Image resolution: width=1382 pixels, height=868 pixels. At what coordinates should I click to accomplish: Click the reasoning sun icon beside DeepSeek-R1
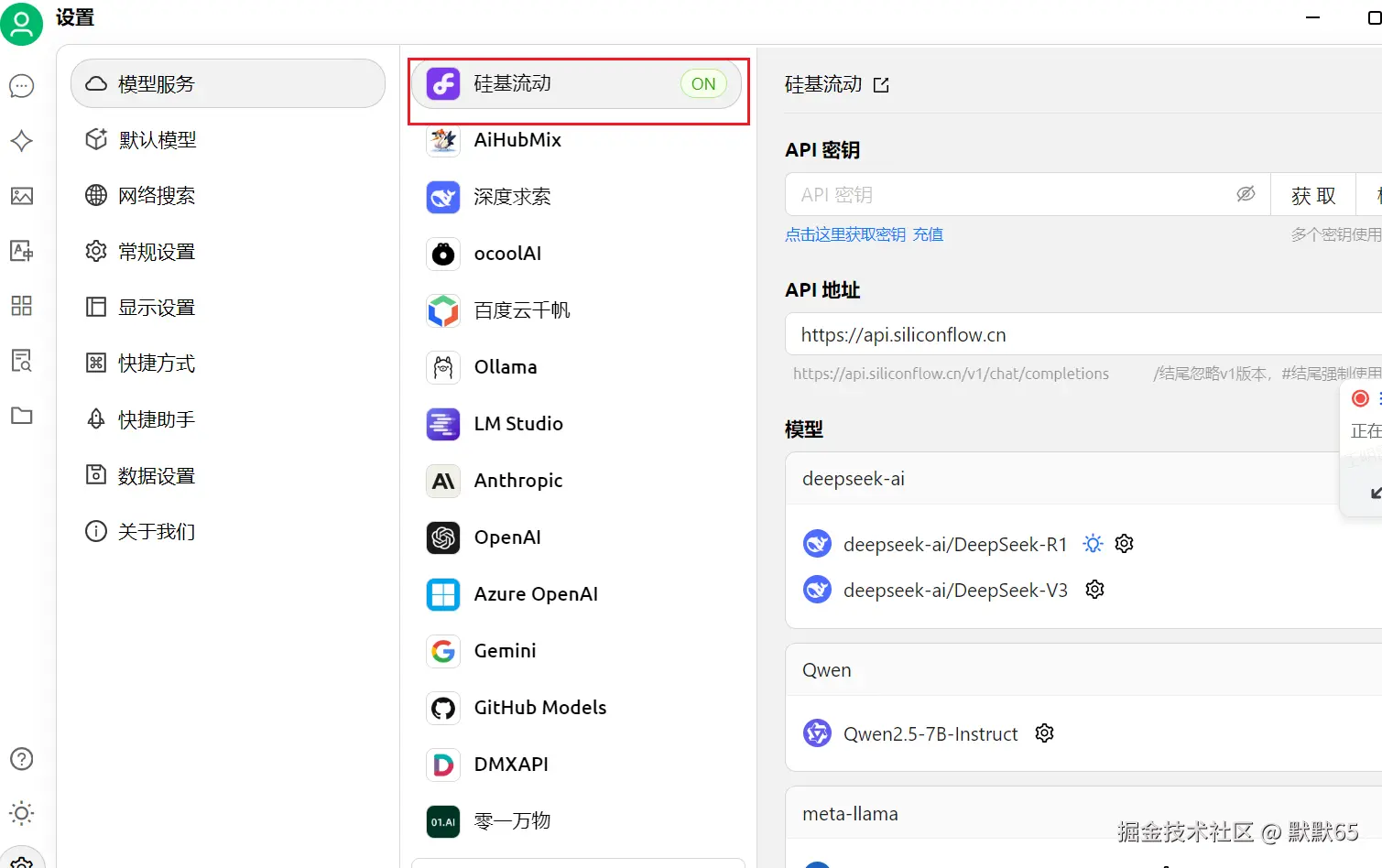click(1093, 544)
